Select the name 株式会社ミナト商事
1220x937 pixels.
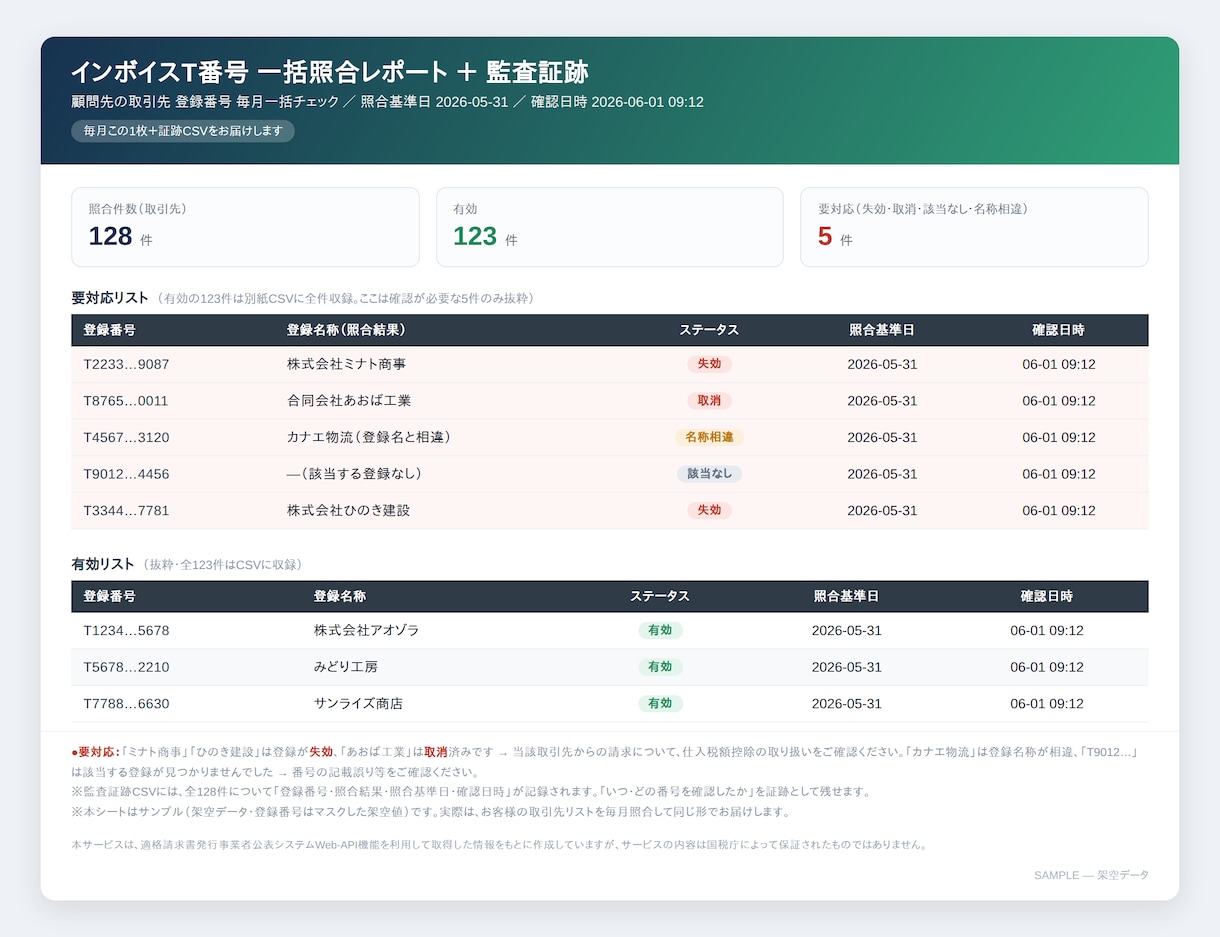pos(346,364)
